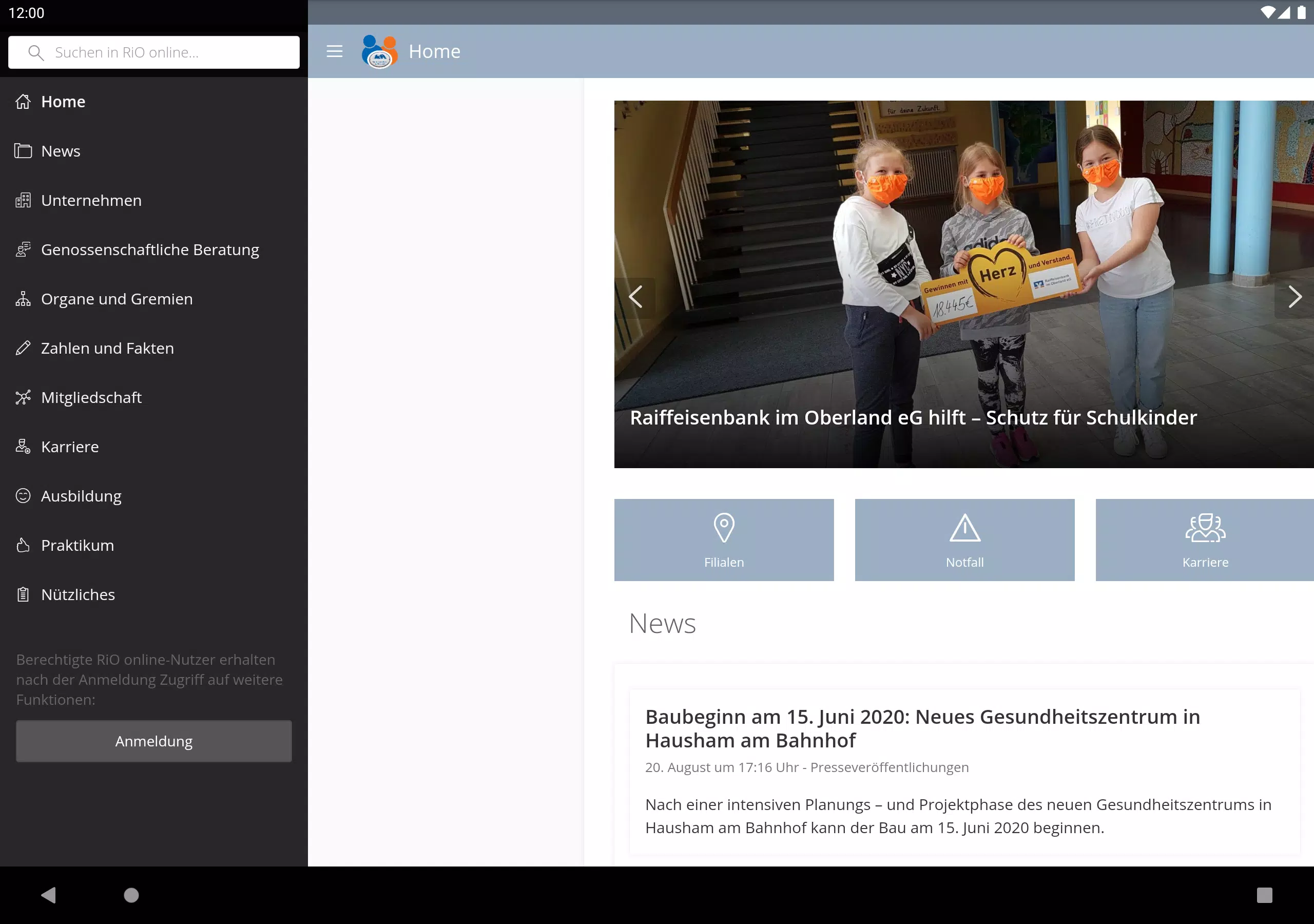Image resolution: width=1314 pixels, height=924 pixels.
Task: Focus the 'Suchen in RiO online...' search field
Action: click(x=153, y=52)
